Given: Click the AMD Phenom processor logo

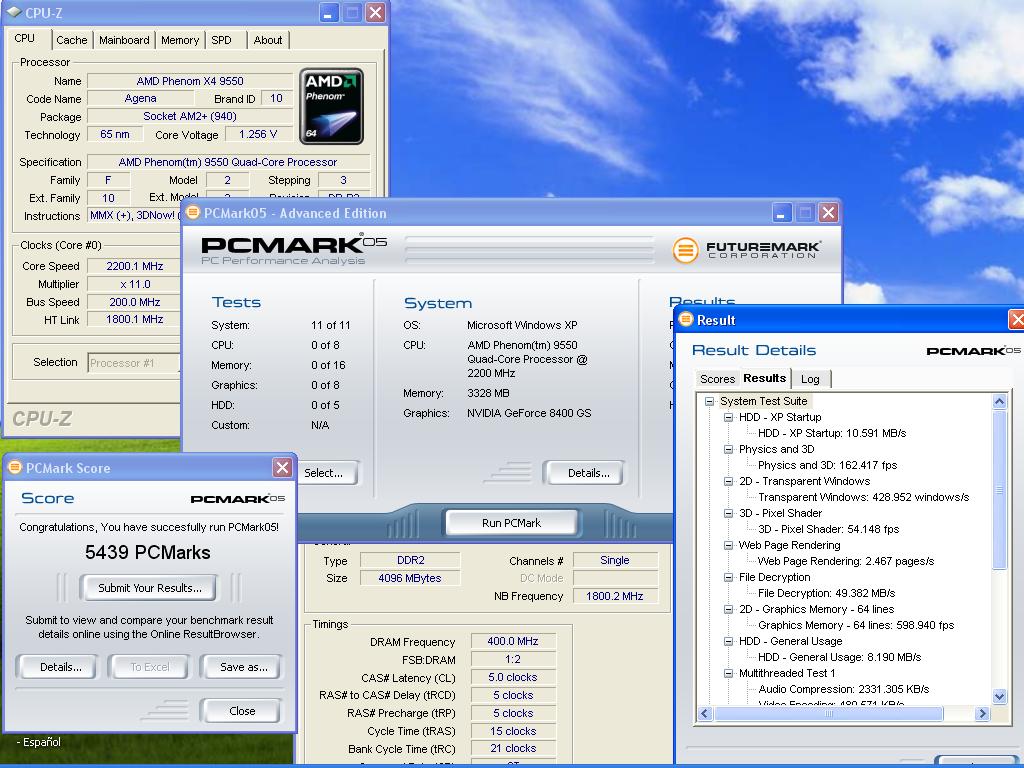Looking at the screenshot, I should click(x=331, y=106).
